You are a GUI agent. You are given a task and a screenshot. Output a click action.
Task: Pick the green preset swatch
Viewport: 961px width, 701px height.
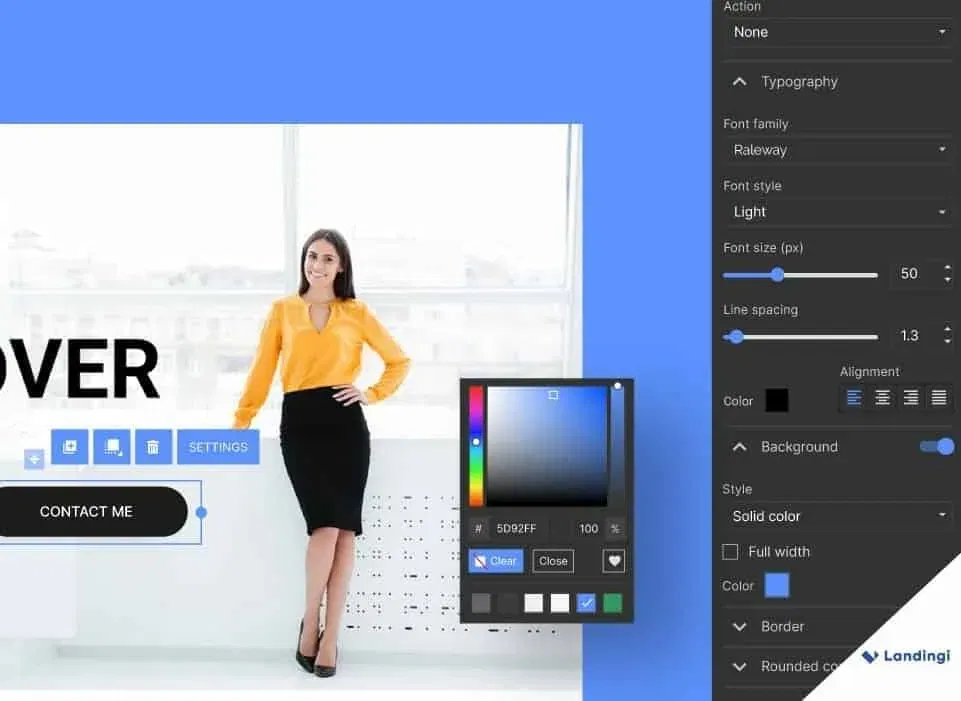coord(613,603)
